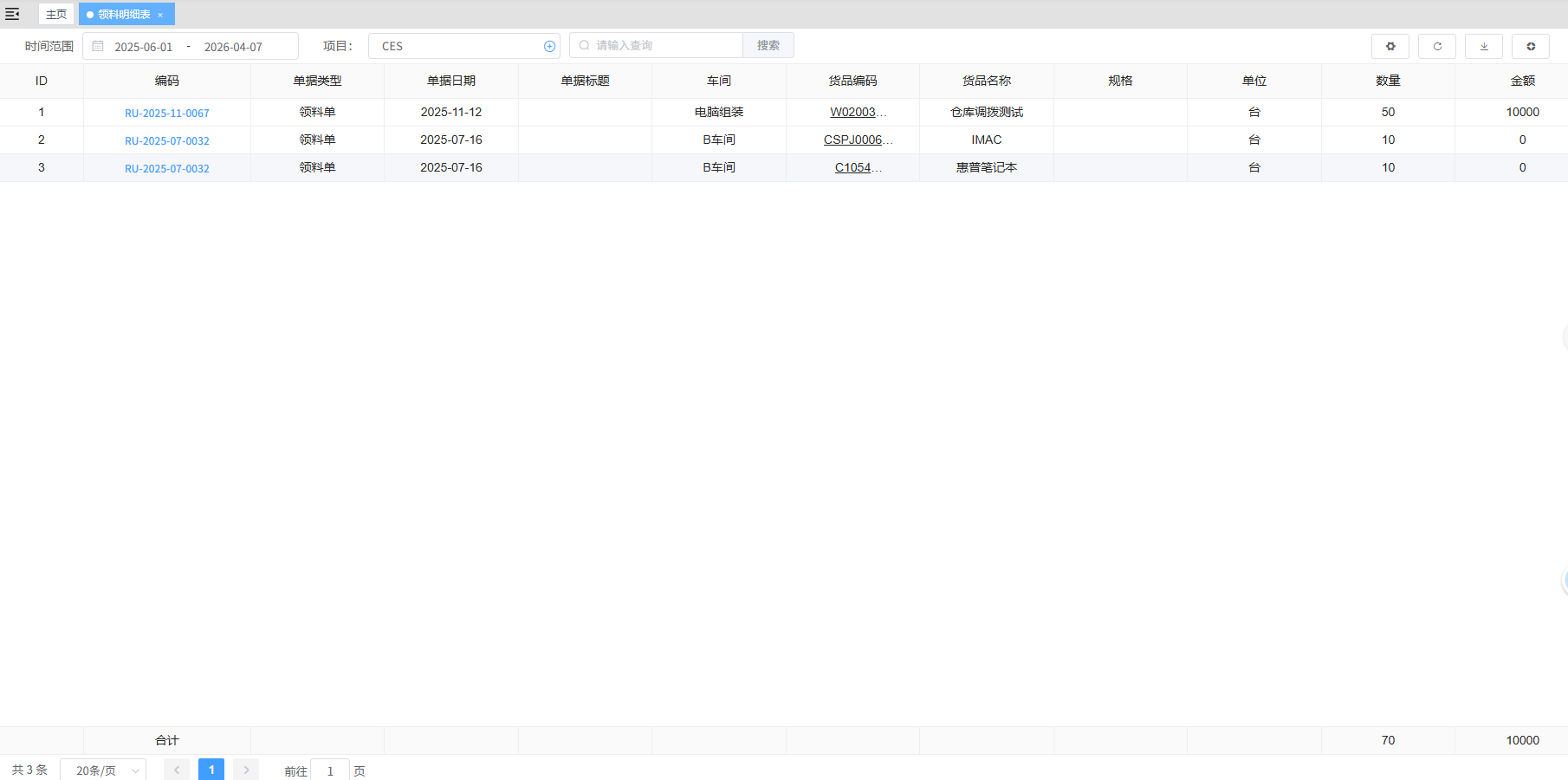The height and width of the screenshot is (780, 1568).
Task: Click the plus icon in the 项目 field
Action: [549, 47]
